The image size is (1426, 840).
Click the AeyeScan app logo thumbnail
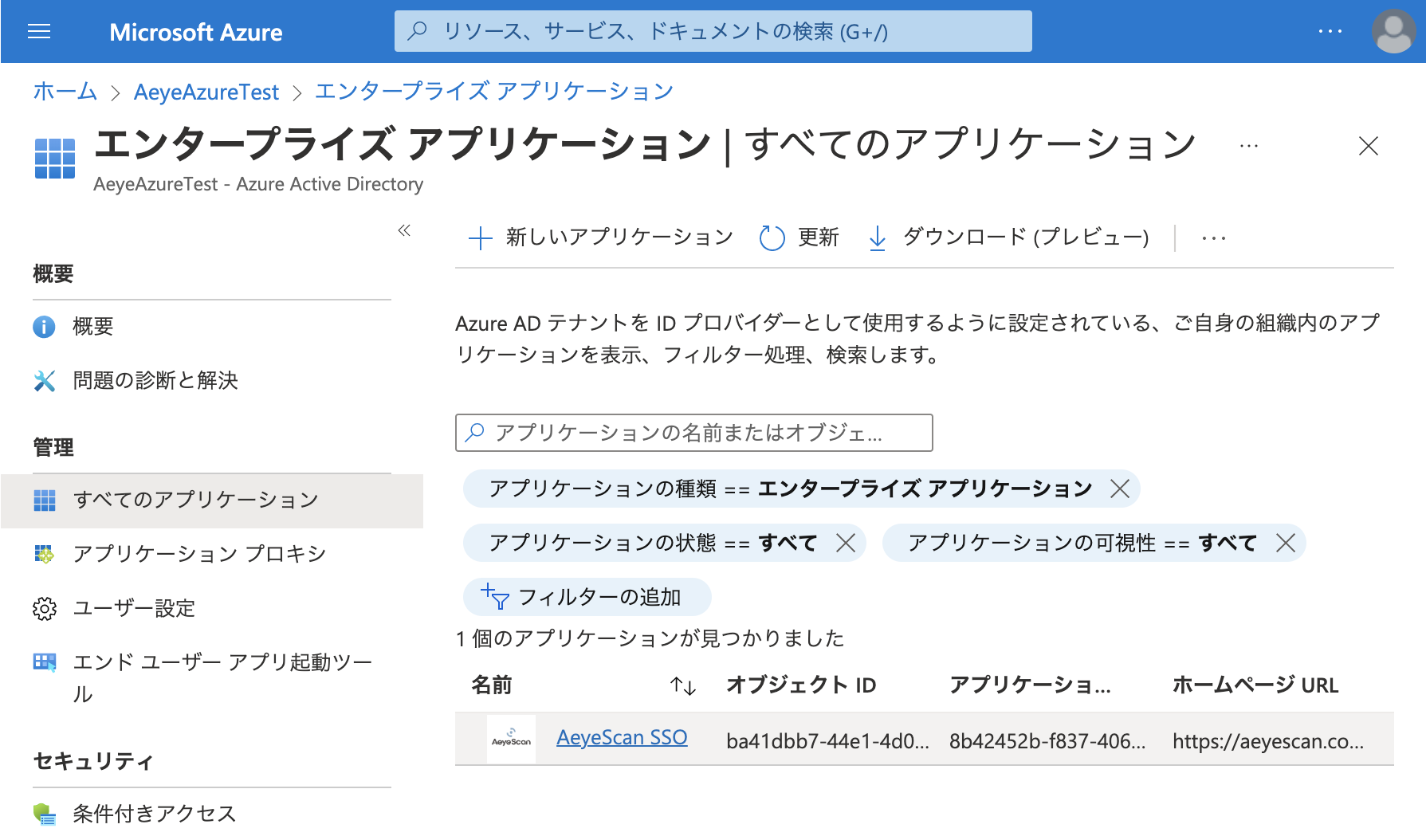(x=511, y=739)
